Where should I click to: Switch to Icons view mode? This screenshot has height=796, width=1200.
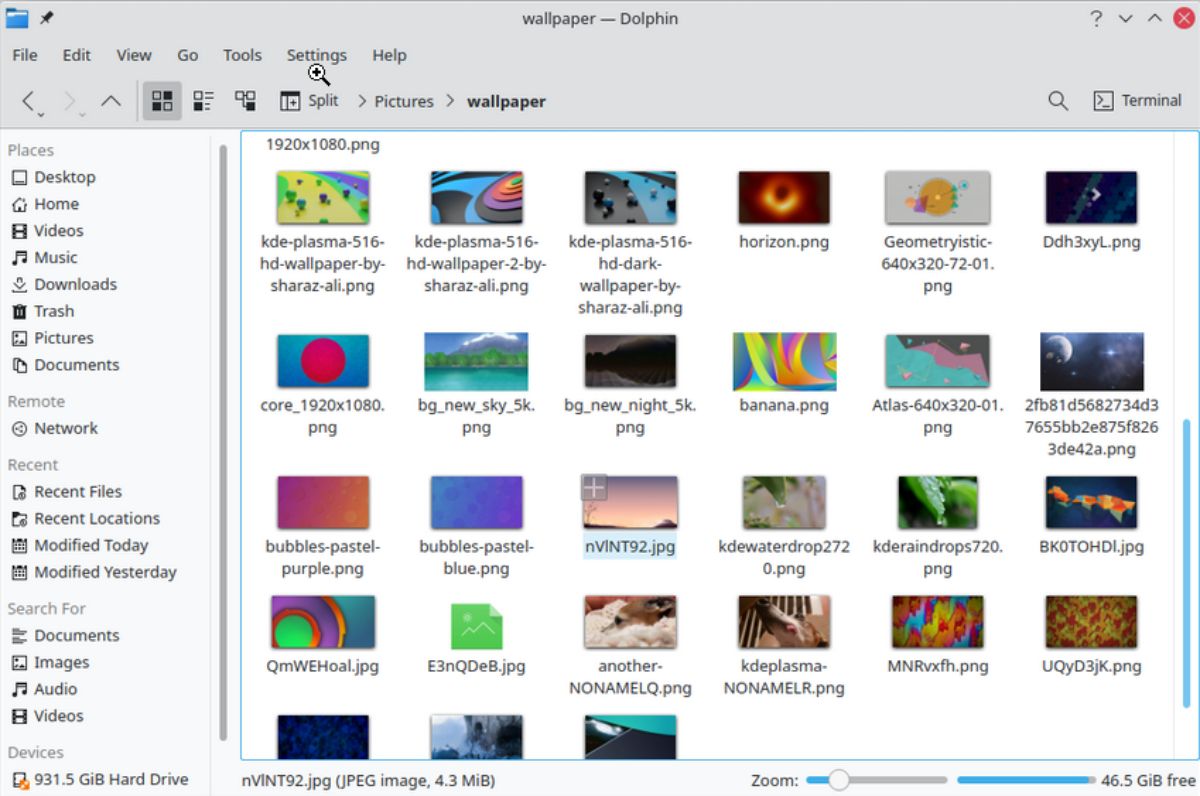tap(161, 100)
